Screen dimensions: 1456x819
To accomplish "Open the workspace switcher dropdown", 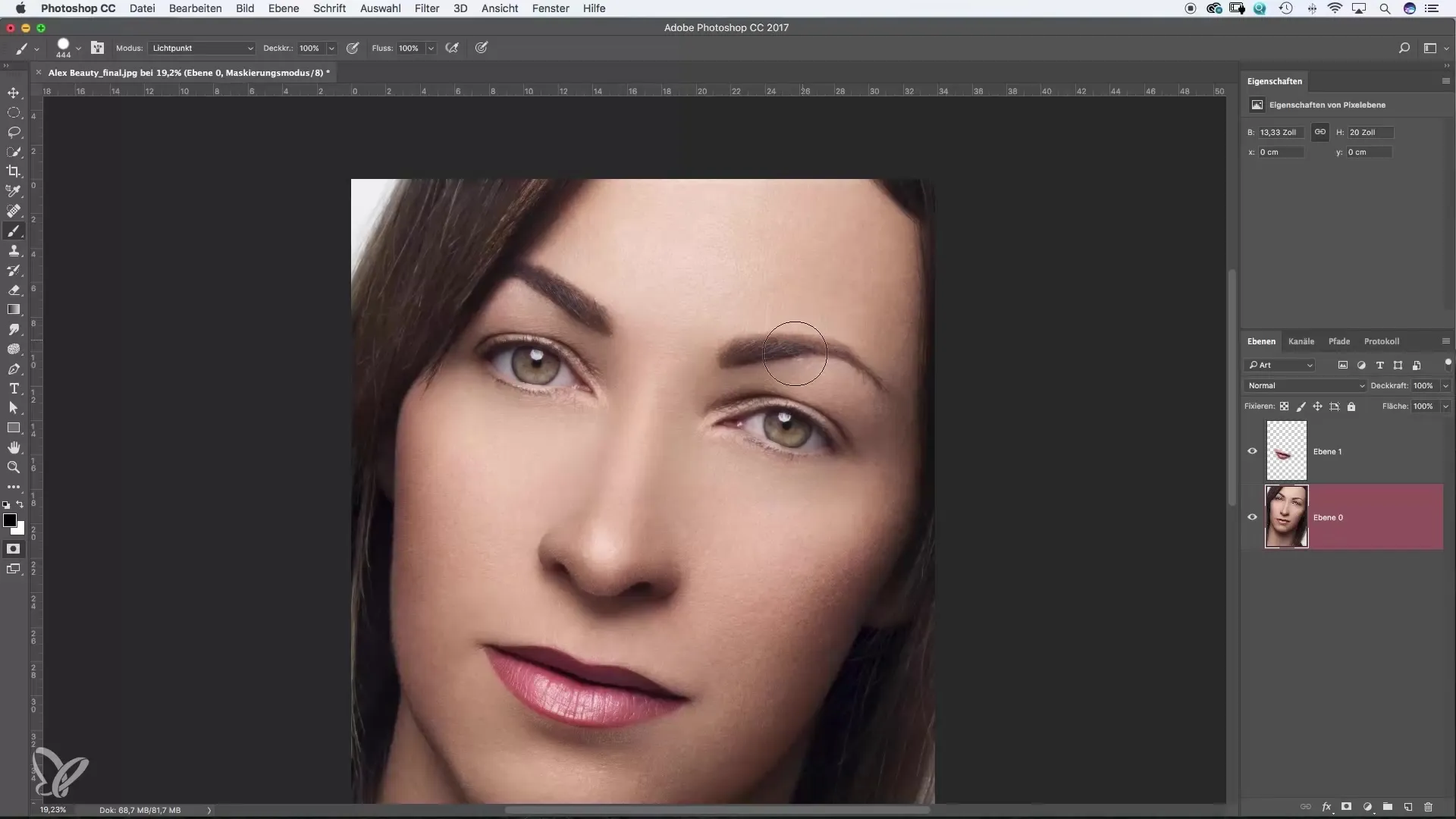I will [x=1436, y=48].
